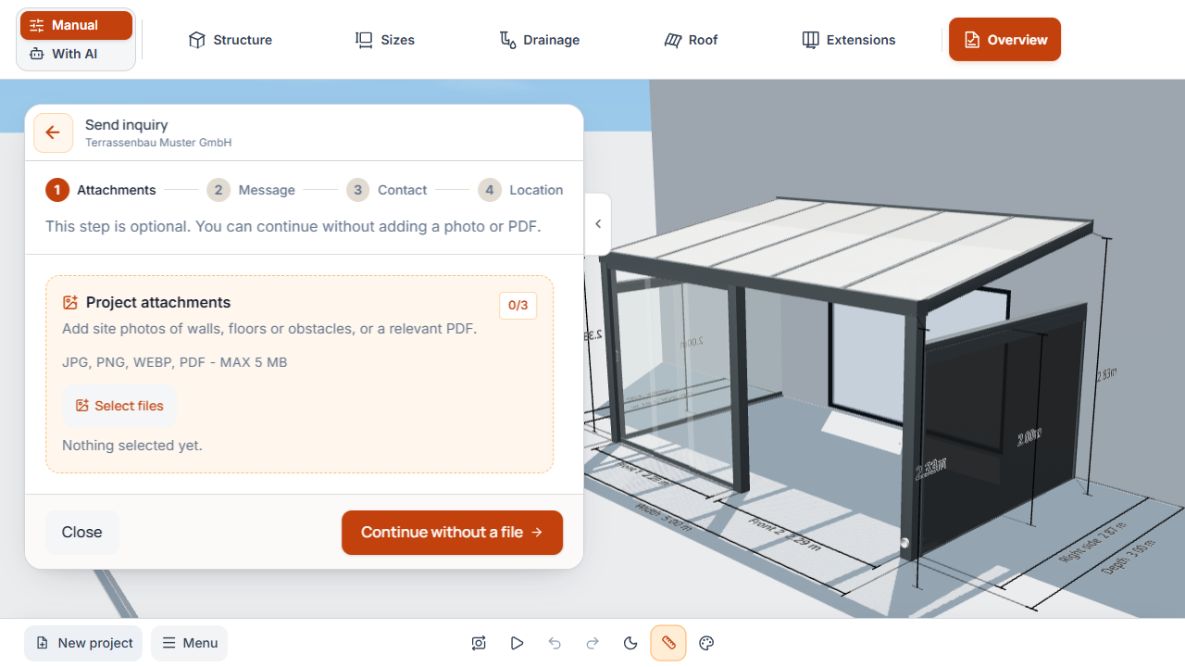The height and width of the screenshot is (667, 1185).
Task: Click Select files button
Action: pyautogui.click(x=119, y=406)
